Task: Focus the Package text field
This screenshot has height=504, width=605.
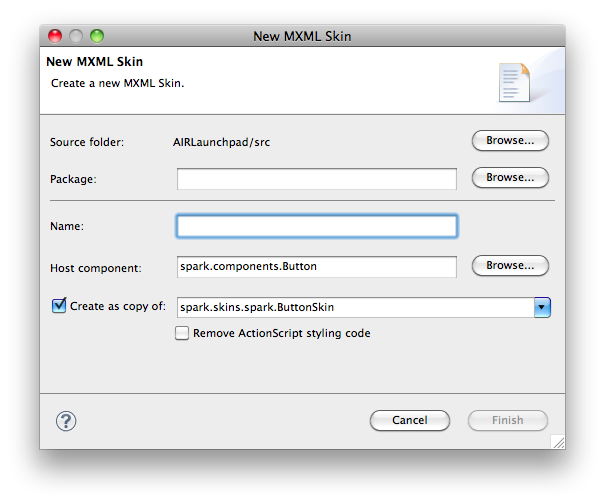Action: 317,179
